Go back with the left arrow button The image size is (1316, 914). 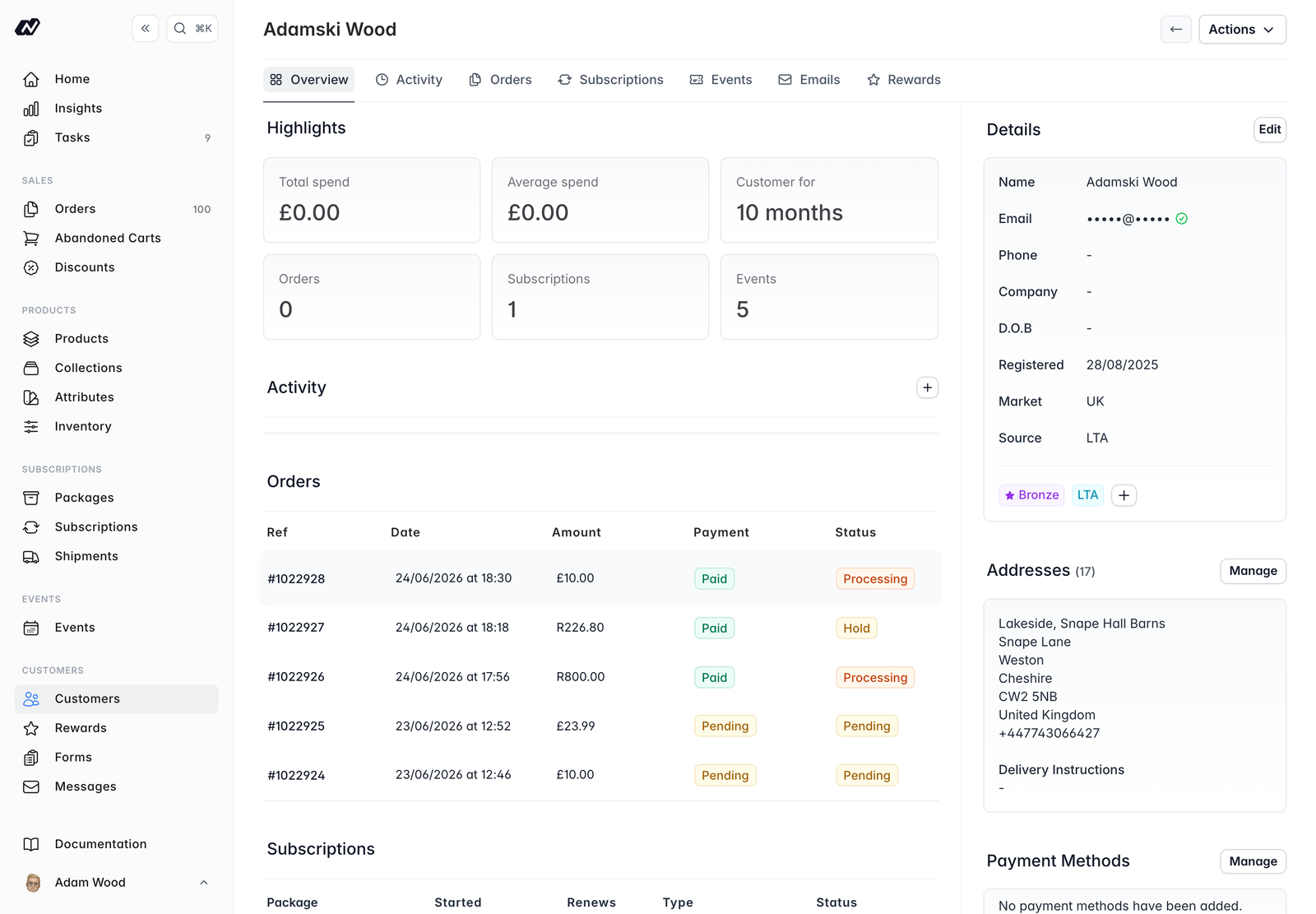tap(1176, 30)
